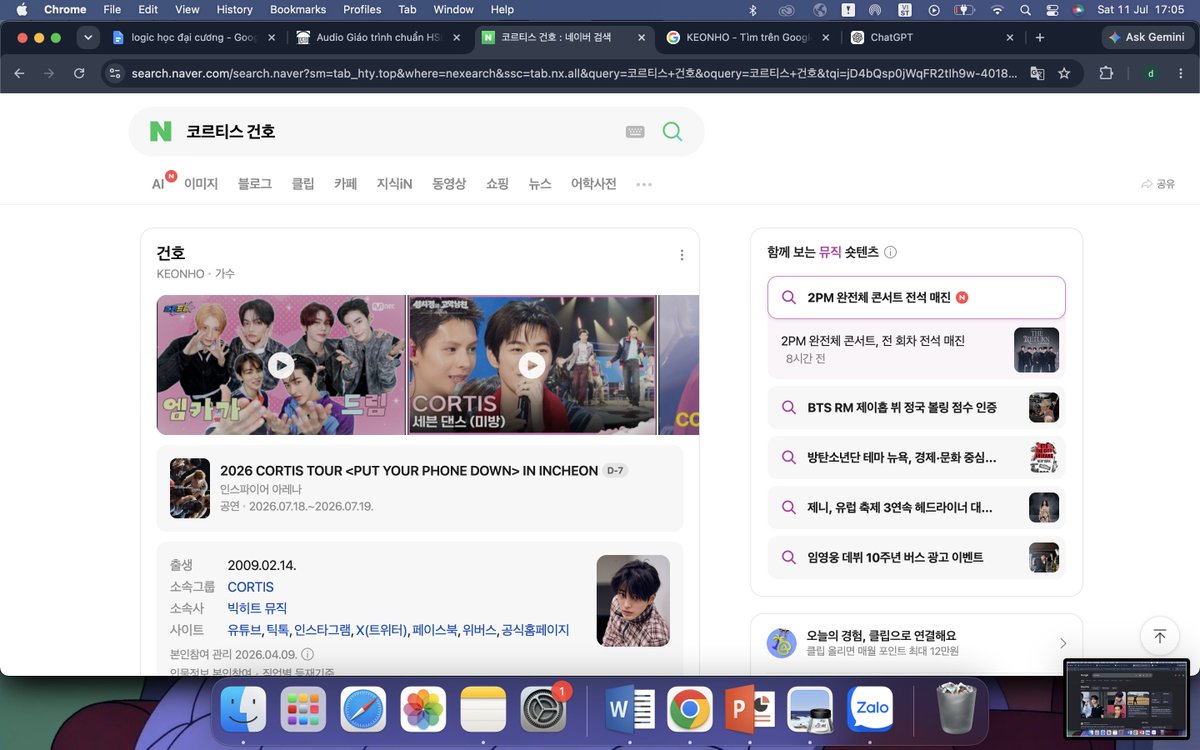Open Photos from the Dock
The image size is (1200, 750).
423,709
